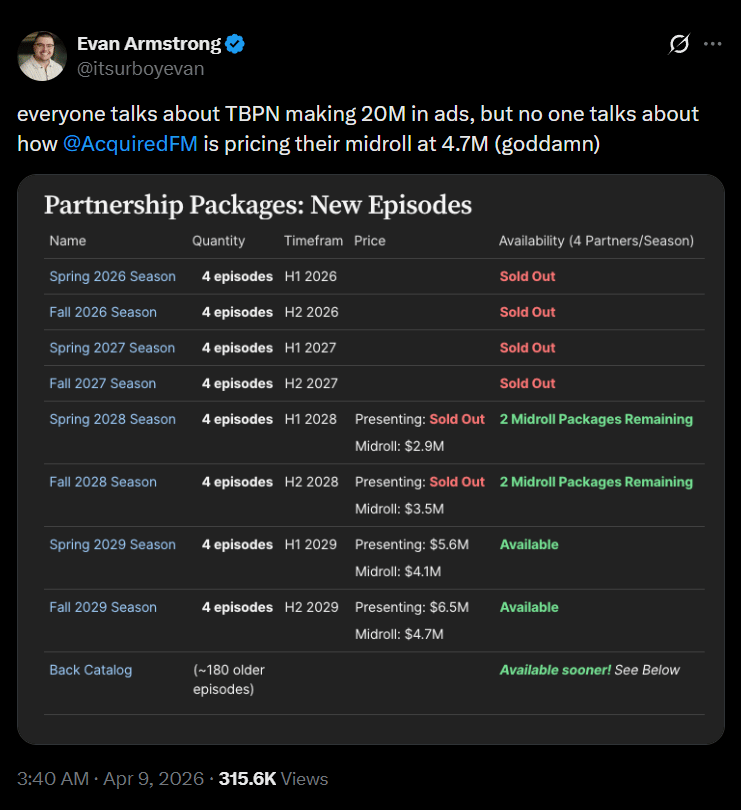This screenshot has height=810, width=741.
Task: Open the Spring 2028 Season link
Action: (x=112, y=420)
